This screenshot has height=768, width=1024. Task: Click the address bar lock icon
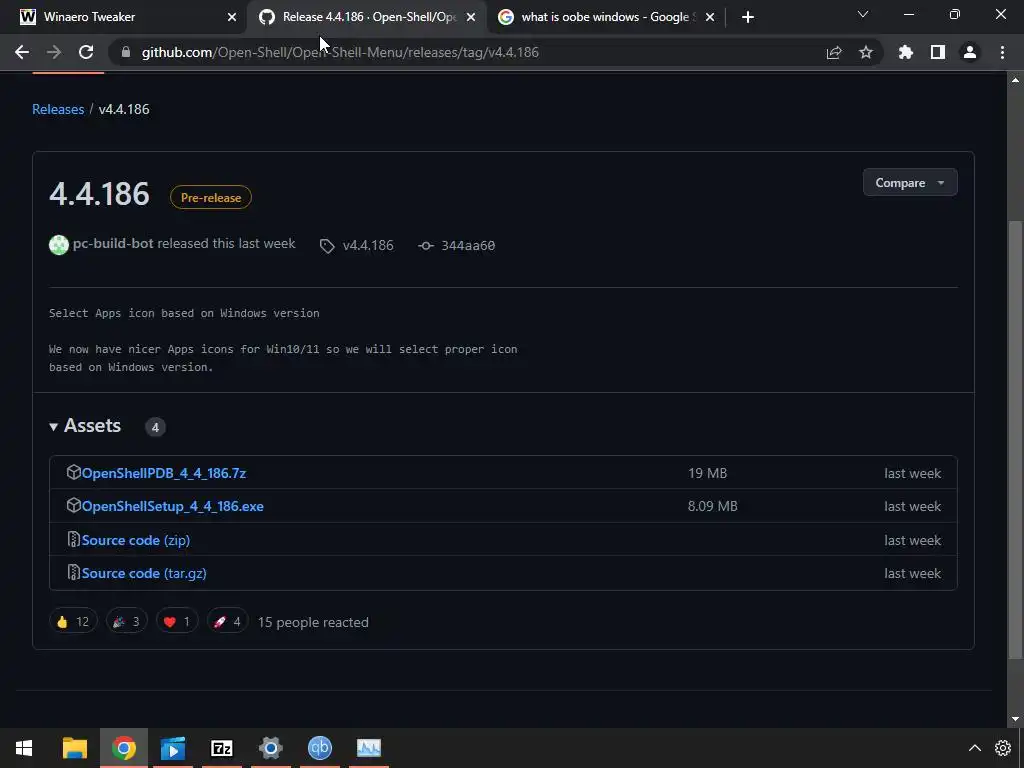[126, 52]
